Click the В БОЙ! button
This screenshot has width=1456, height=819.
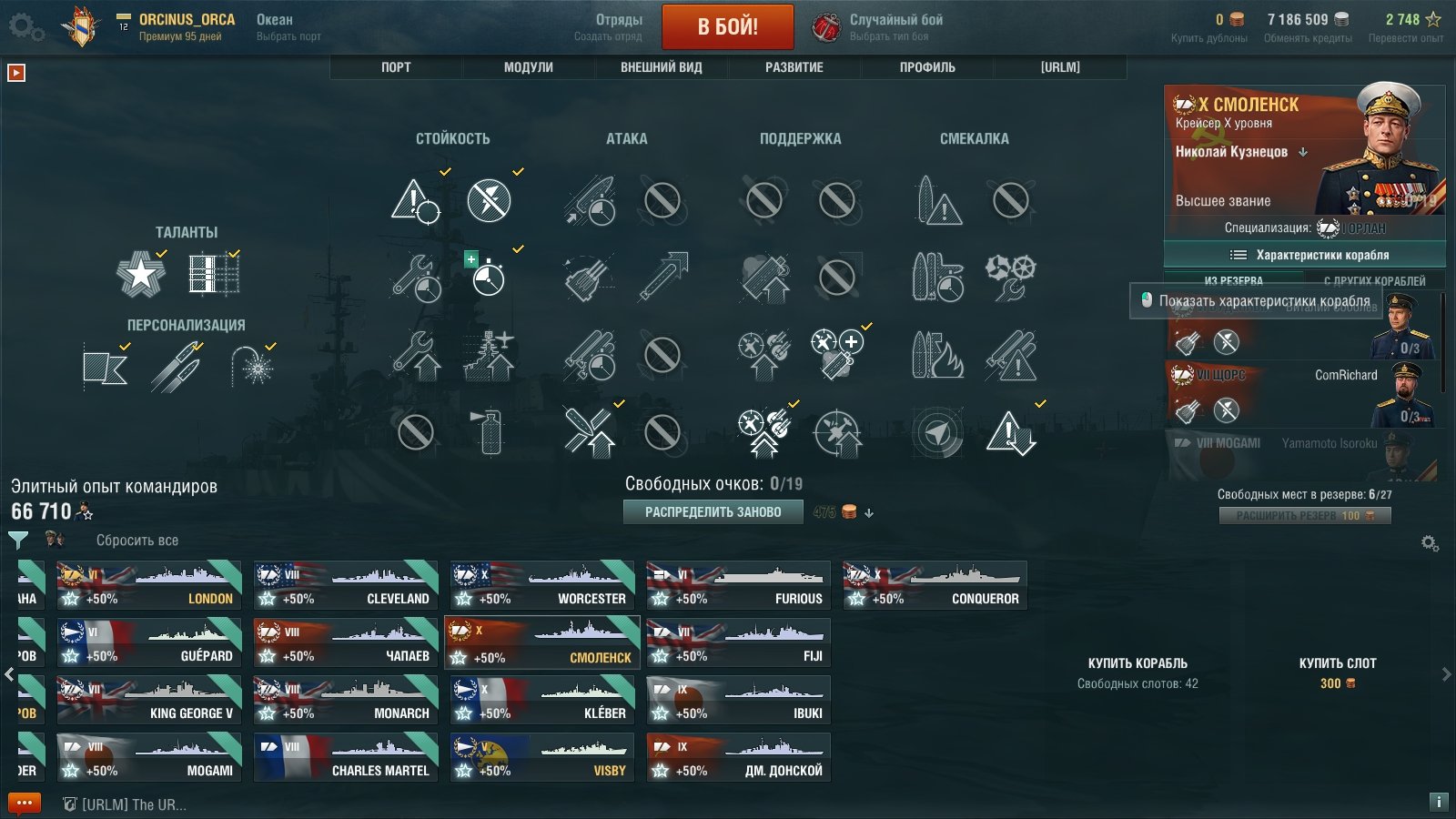click(728, 26)
